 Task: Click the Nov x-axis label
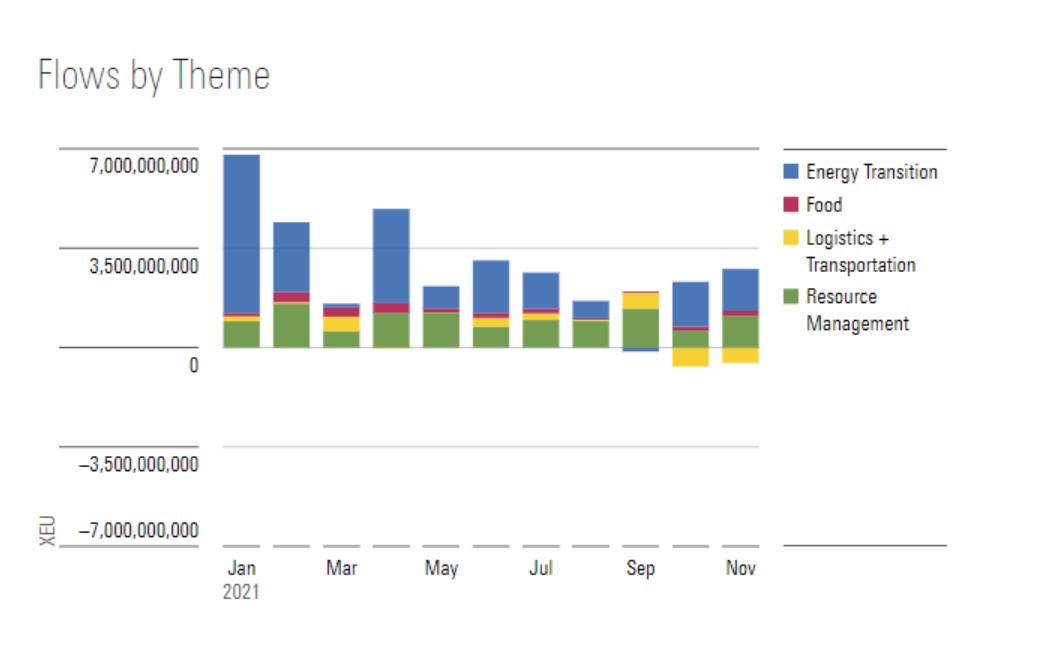tap(741, 568)
